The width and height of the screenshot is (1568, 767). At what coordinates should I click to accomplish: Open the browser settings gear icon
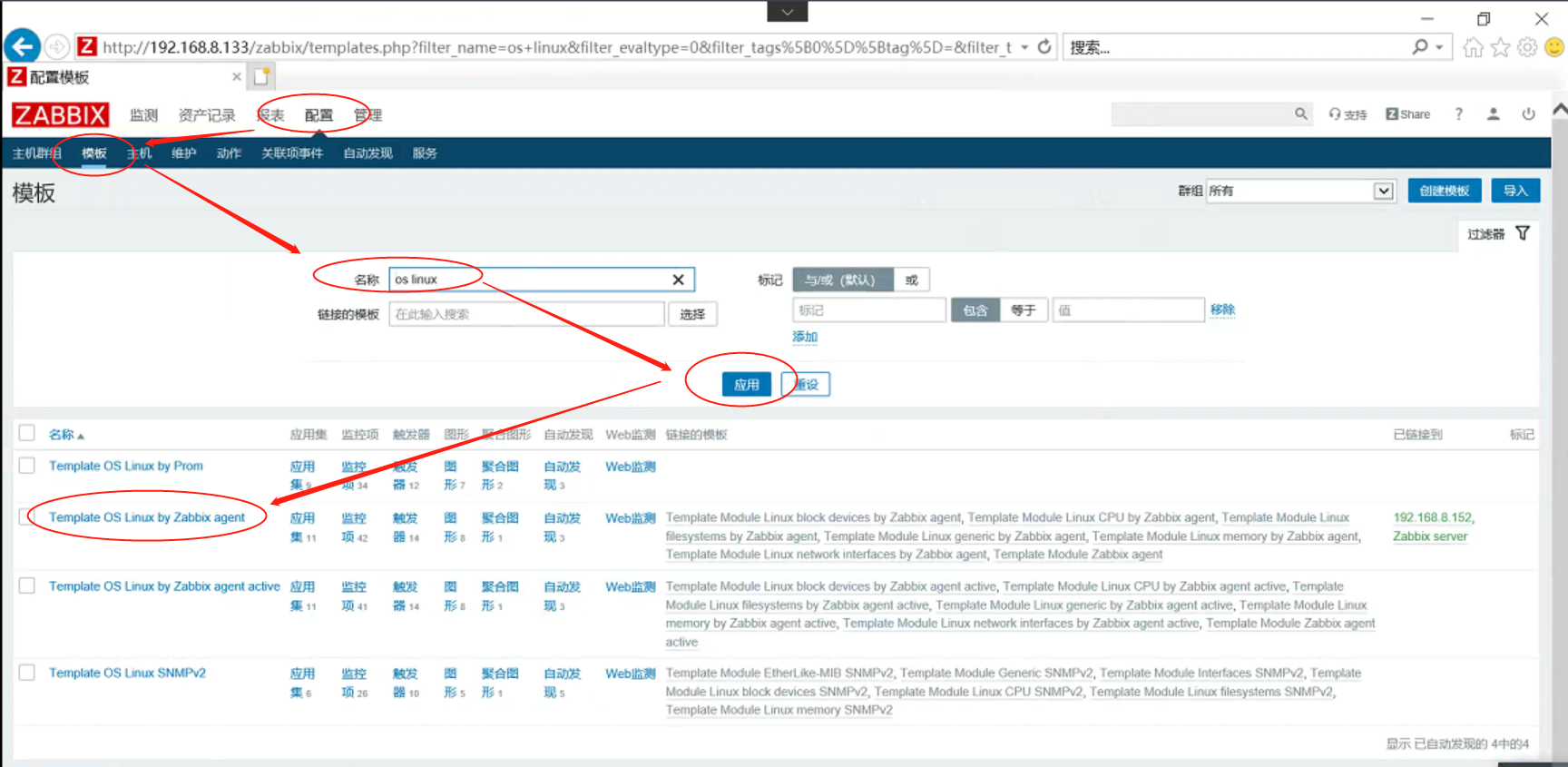point(1527,47)
